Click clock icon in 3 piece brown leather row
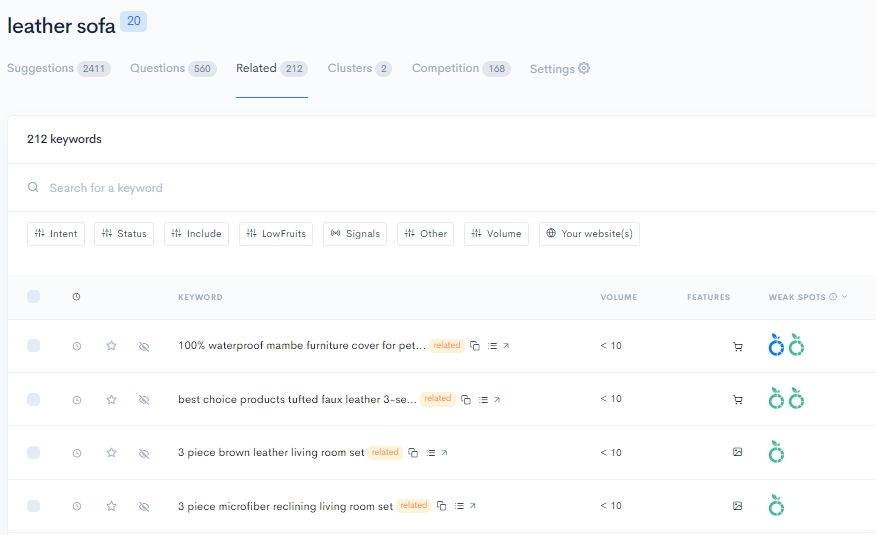Screen dimensions: 876x535 pos(77,453)
